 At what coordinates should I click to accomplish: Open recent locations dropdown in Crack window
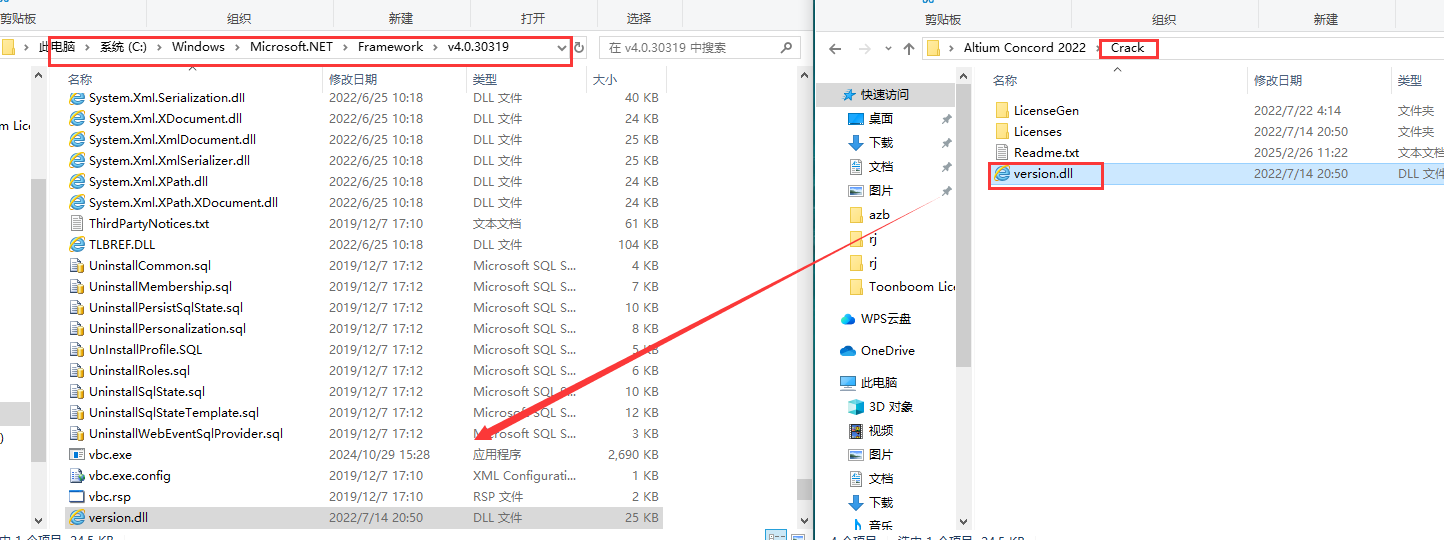[886, 48]
